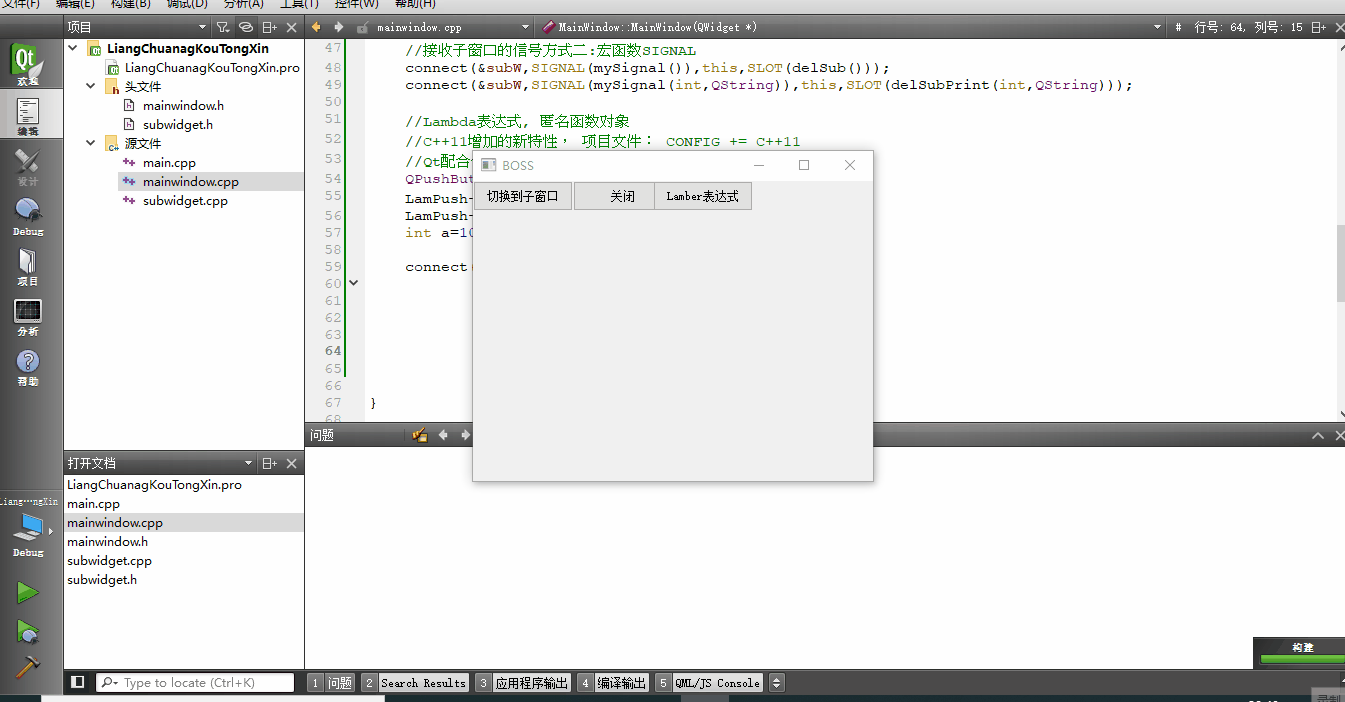Open Debug mode with the bug icon

click(x=27, y=216)
